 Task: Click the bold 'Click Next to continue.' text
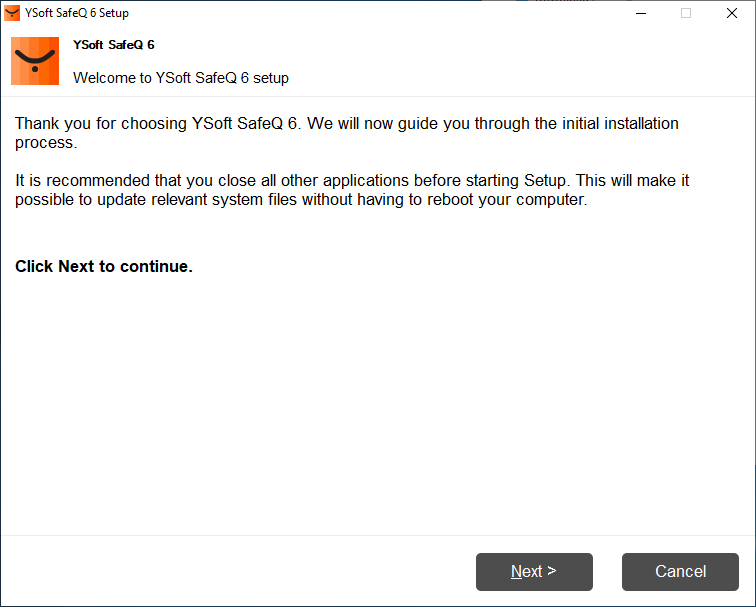point(104,267)
